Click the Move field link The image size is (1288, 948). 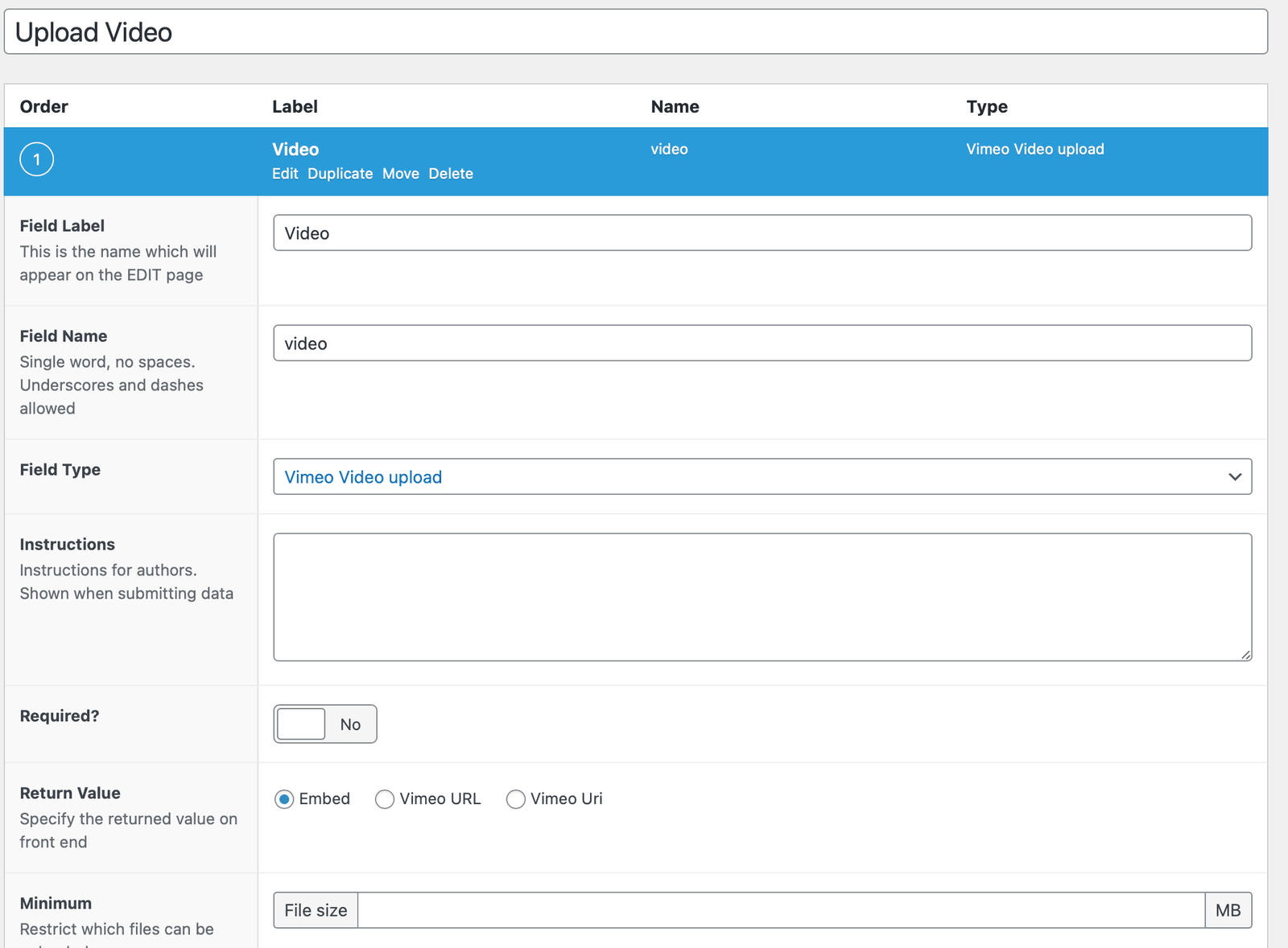point(401,174)
